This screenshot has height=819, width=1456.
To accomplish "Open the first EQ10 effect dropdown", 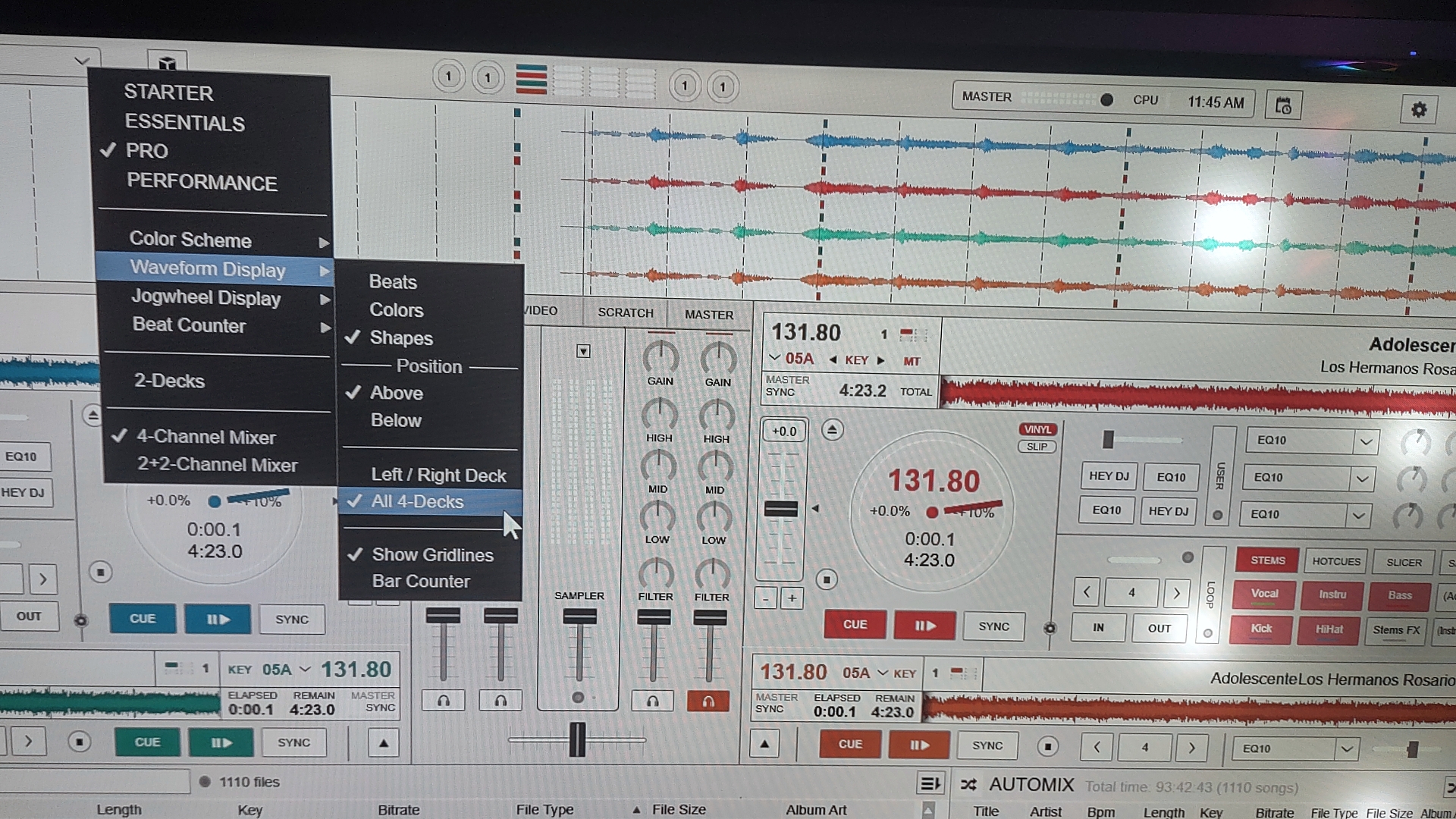I will pos(1365,441).
